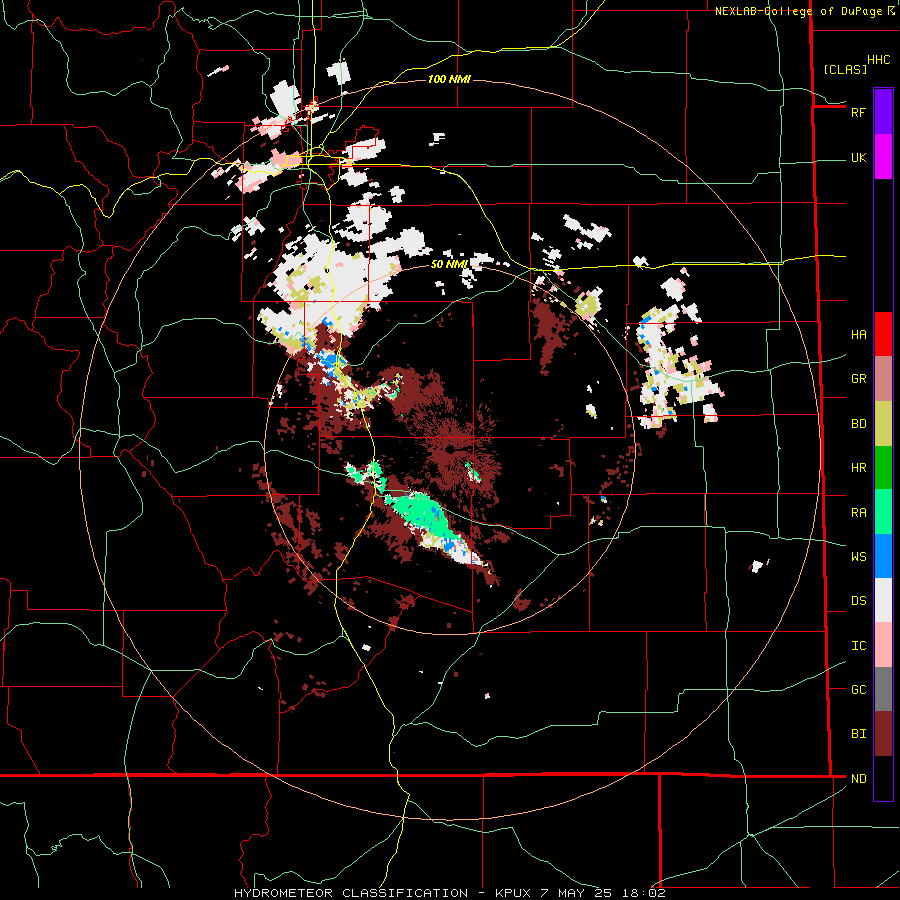
Task: Click the KPUX radar site identifier
Action: pyautogui.click(x=513, y=893)
